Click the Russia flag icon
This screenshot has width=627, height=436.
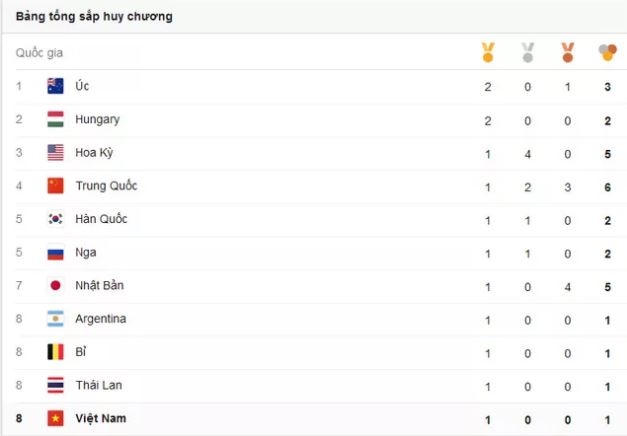click(x=56, y=252)
